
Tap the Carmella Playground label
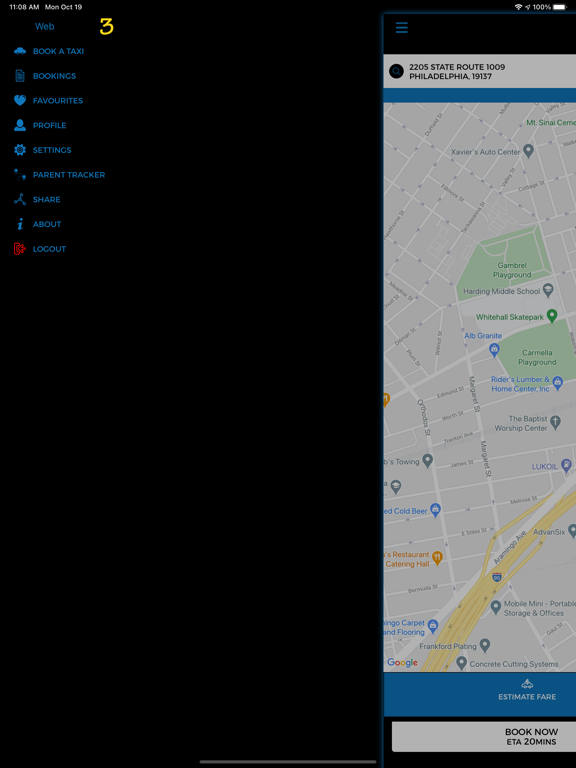point(537,357)
